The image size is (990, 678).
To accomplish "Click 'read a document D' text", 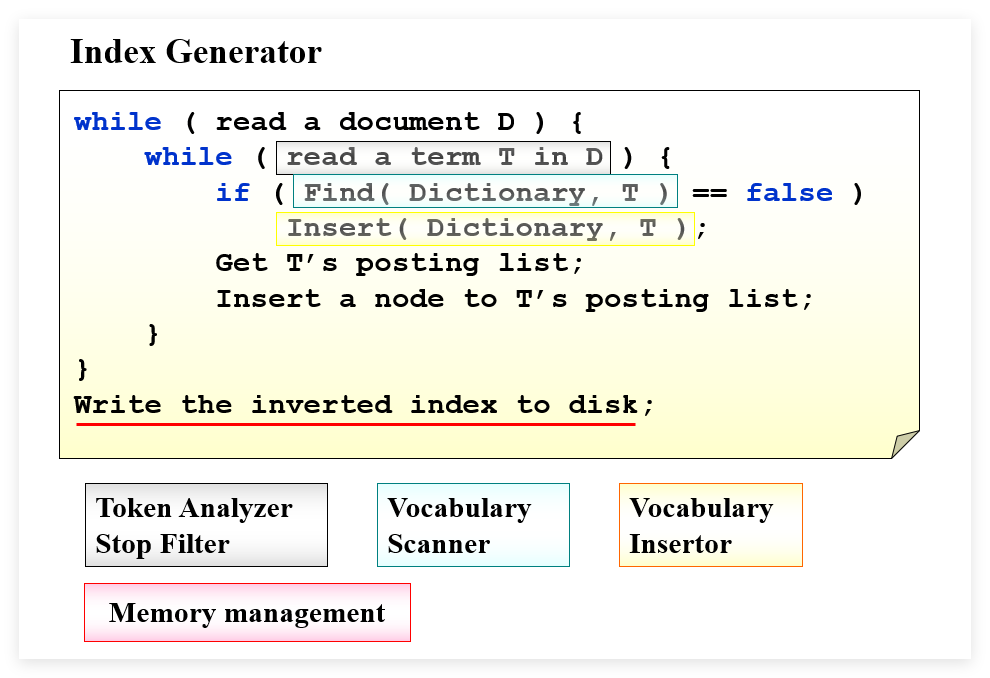I will [x=365, y=122].
